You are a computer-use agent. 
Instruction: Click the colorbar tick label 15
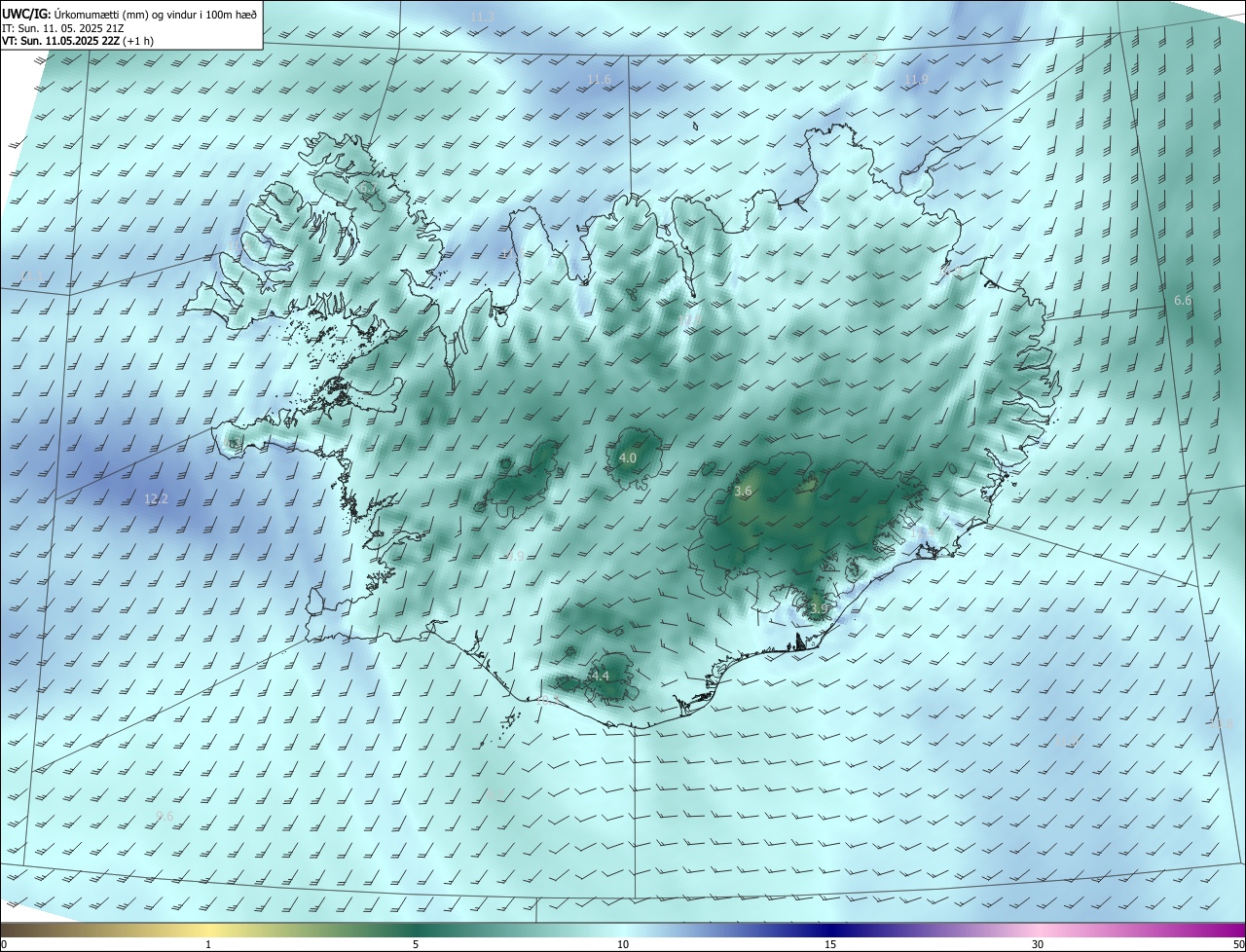[x=830, y=945]
